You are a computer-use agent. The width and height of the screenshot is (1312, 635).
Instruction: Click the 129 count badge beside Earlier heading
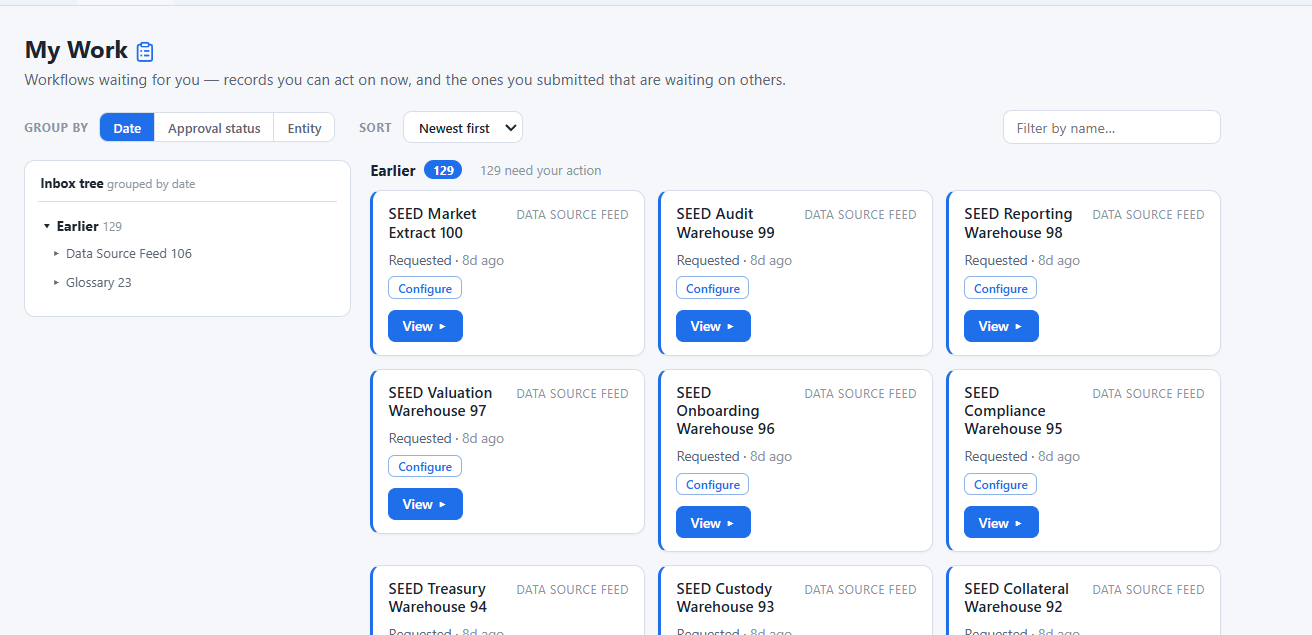(x=443, y=170)
